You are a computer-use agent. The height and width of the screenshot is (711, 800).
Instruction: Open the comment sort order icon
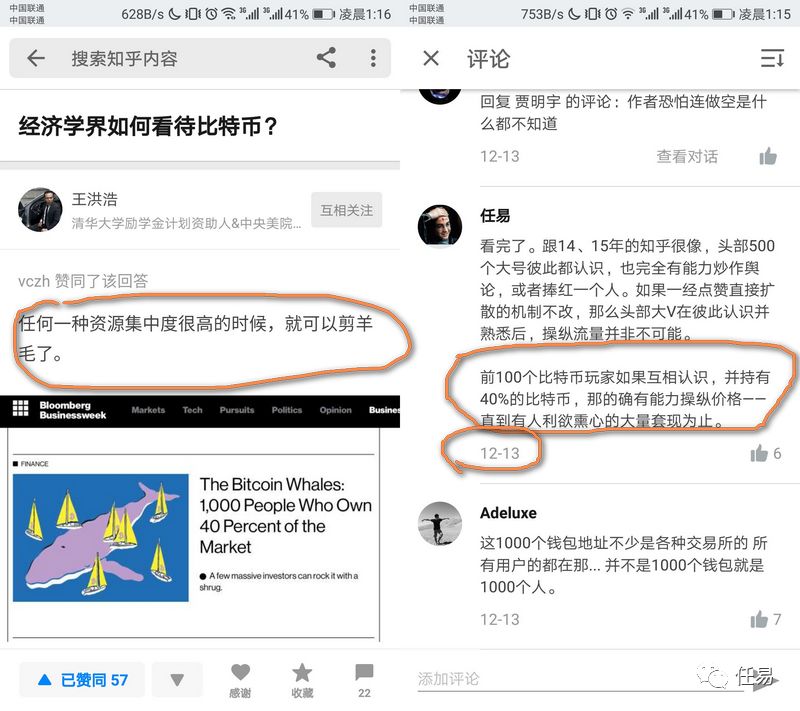[772, 59]
